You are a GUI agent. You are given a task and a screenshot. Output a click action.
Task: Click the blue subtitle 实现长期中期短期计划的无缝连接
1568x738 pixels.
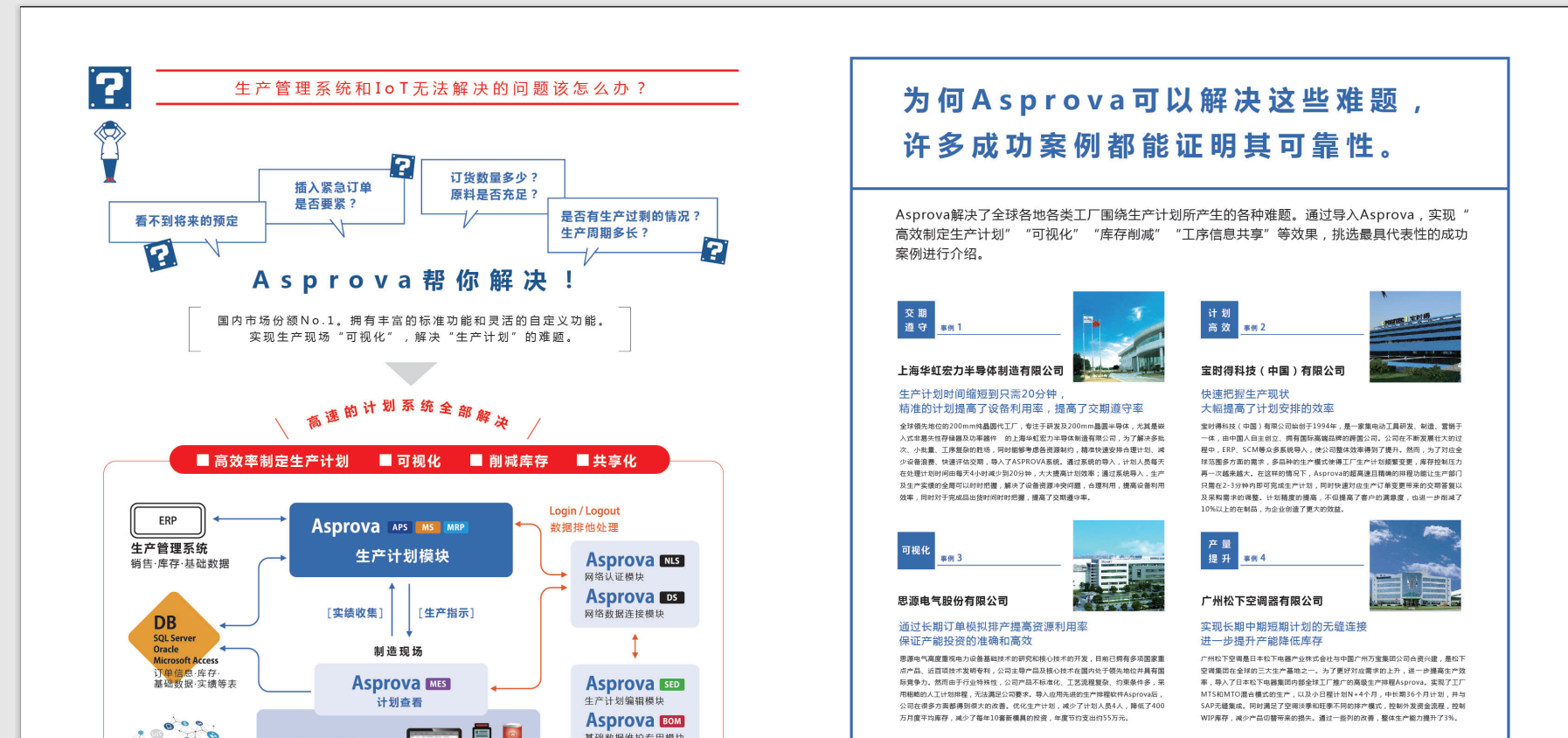[1284, 627]
